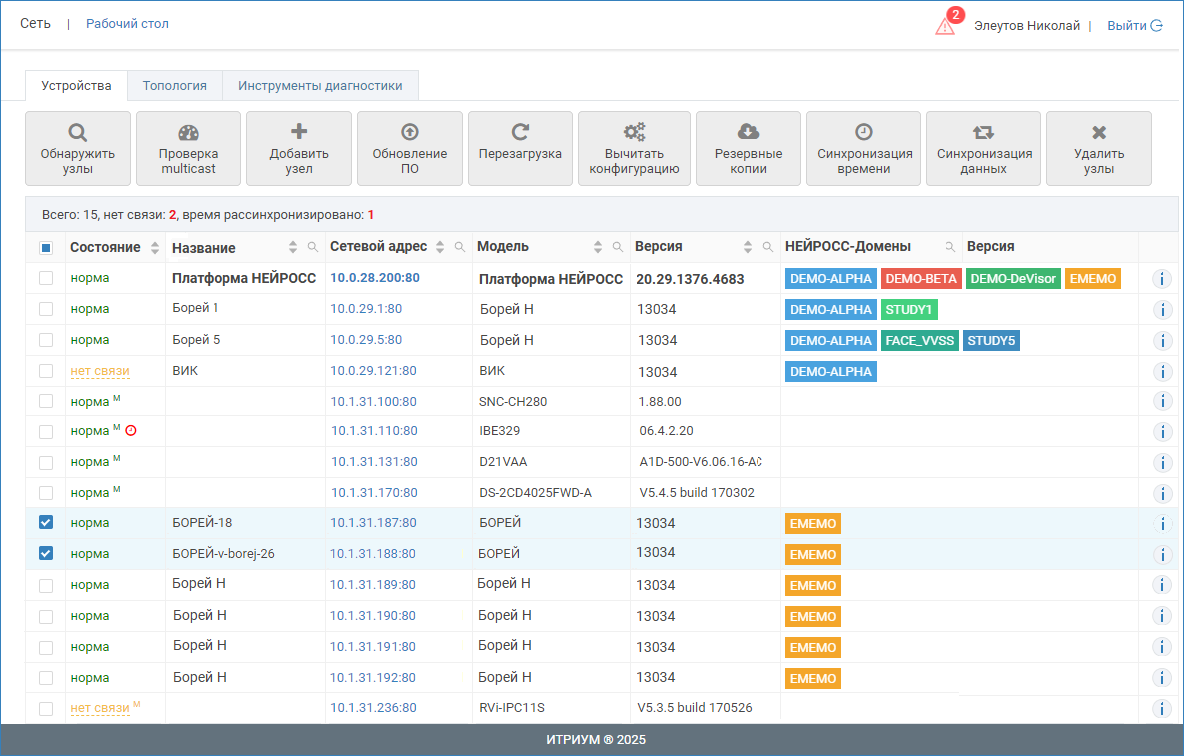
Task: Open info icon for Борей 1 row
Action: pos(1162,310)
